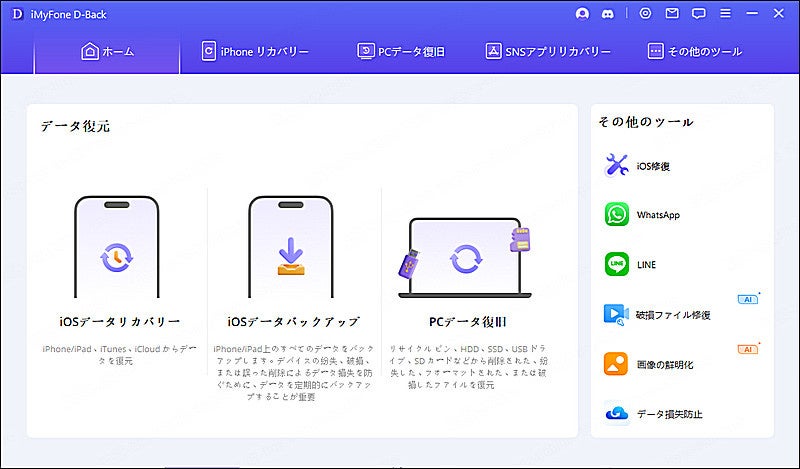Close the D-Back window
Image resolution: width=800 pixels, height=469 pixels.
[x=778, y=14]
